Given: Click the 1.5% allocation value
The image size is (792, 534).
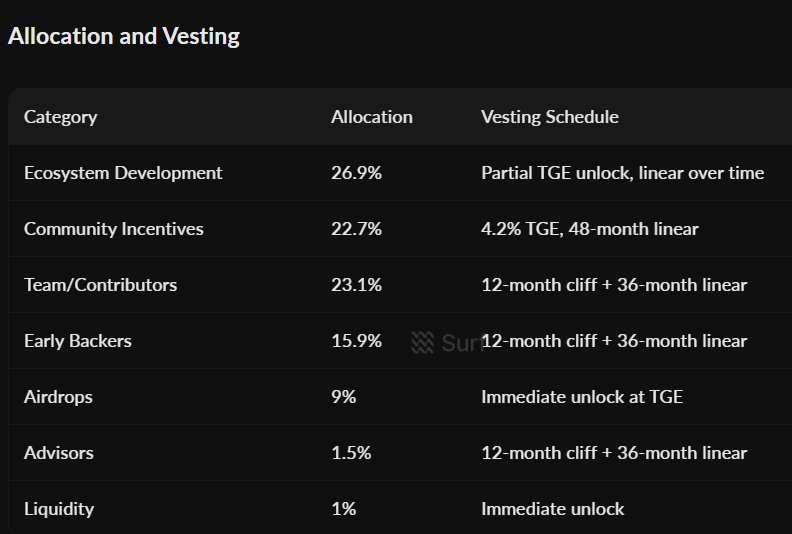Looking at the screenshot, I should coord(351,453).
